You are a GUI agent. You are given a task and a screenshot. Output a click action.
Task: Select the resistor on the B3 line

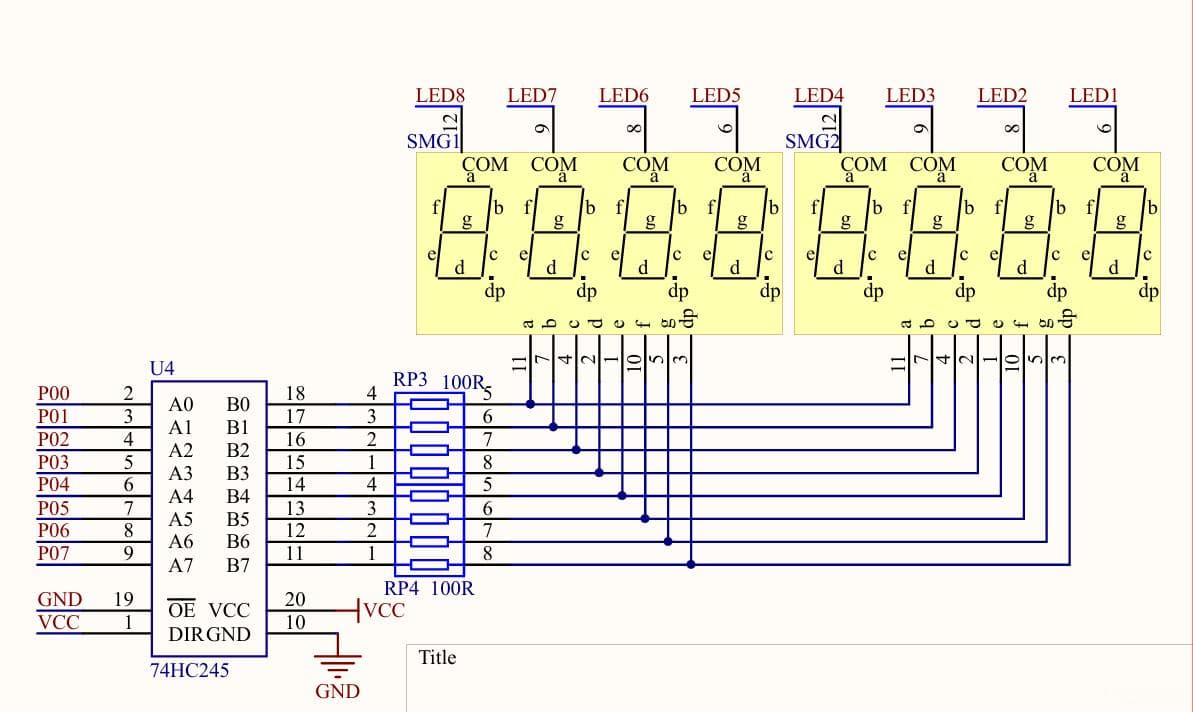pyautogui.click(x=429, y=473)
